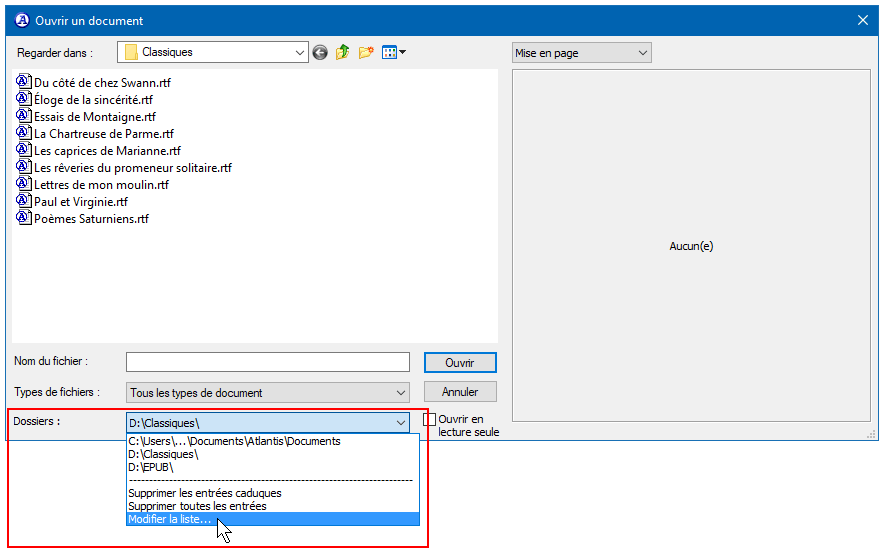Choose D:\Classiques\ entry in list
This screenshot has height=550, width=884.
point(273,454)
